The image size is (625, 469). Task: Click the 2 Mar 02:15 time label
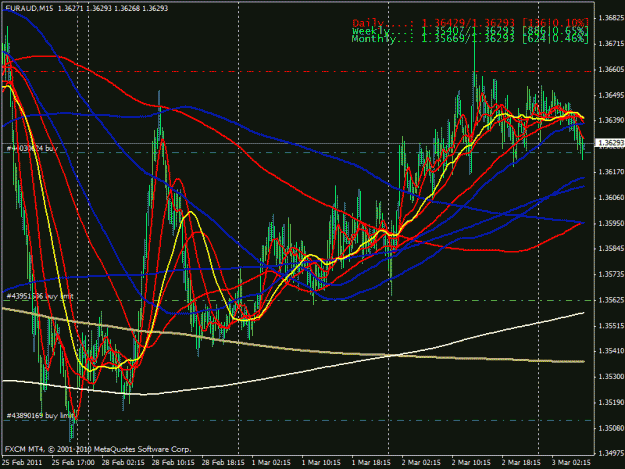[421, 463]
